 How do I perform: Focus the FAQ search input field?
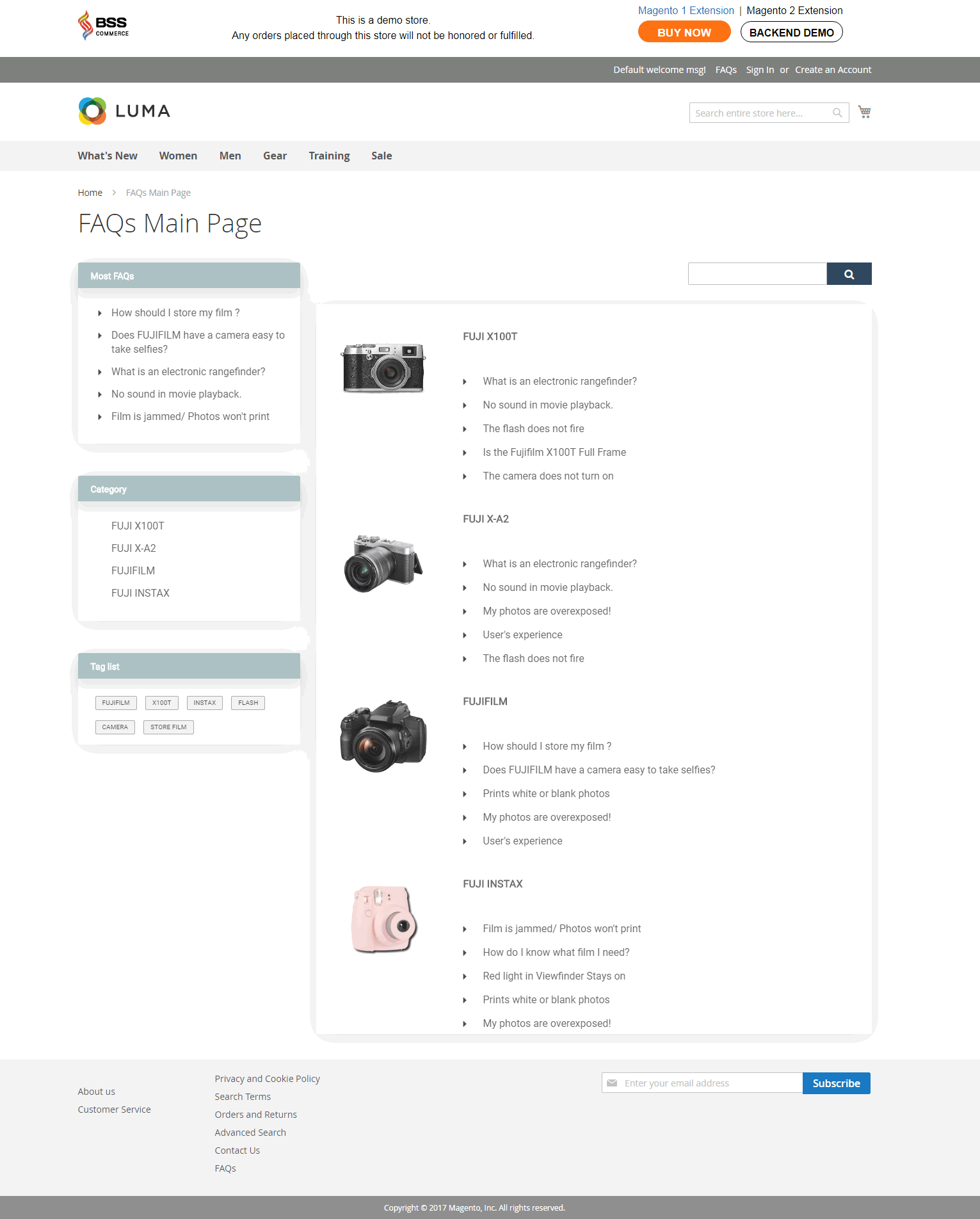[757, 274]
